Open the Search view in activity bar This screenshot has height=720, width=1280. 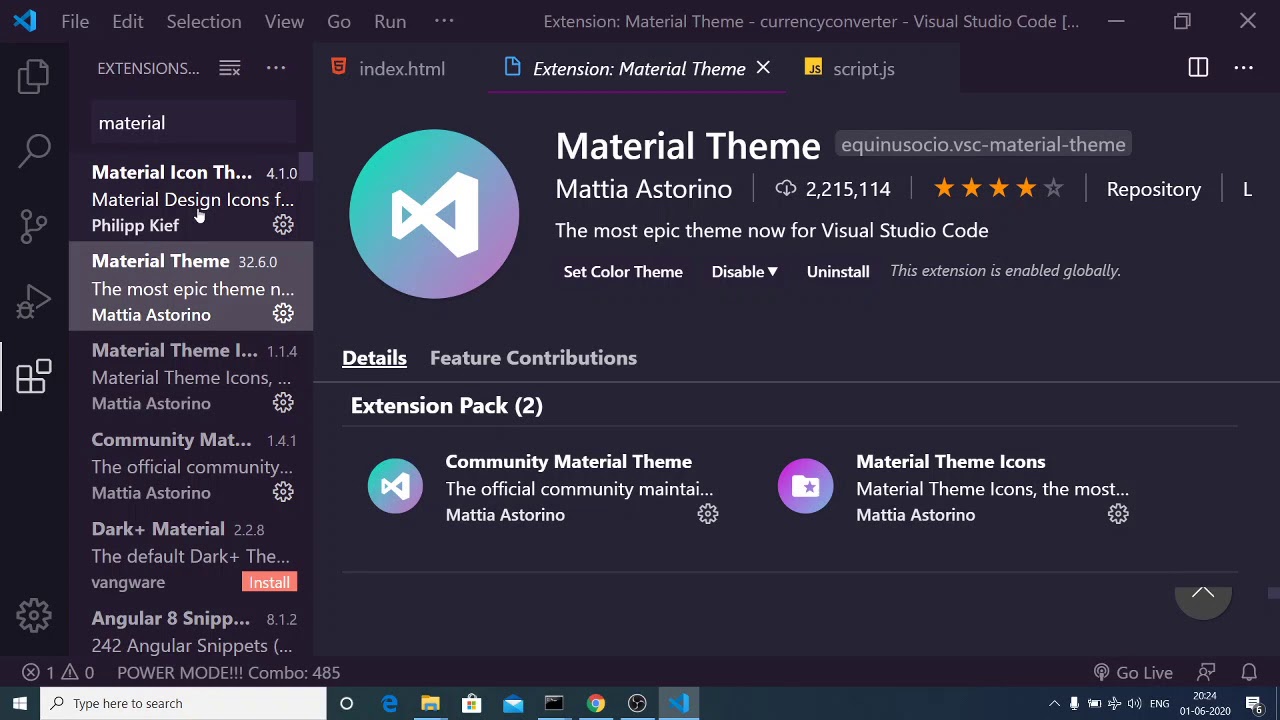tap(34, 151)
